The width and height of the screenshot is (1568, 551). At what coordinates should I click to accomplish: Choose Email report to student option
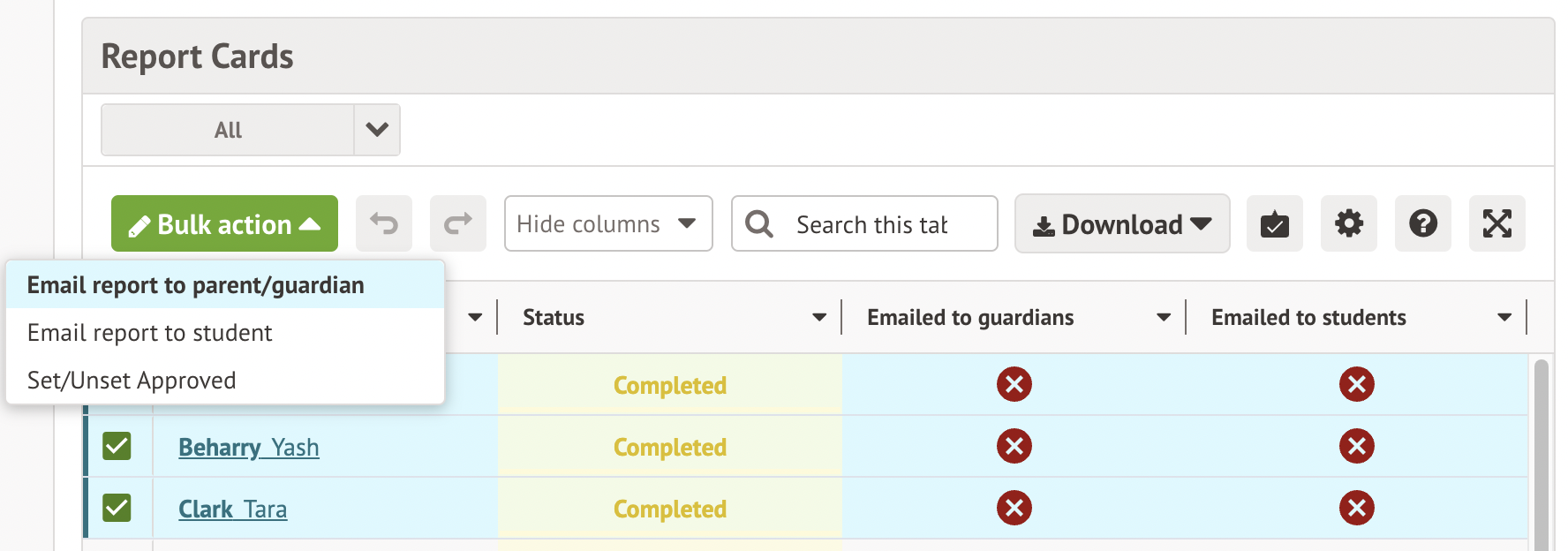(x=150, y=333)
